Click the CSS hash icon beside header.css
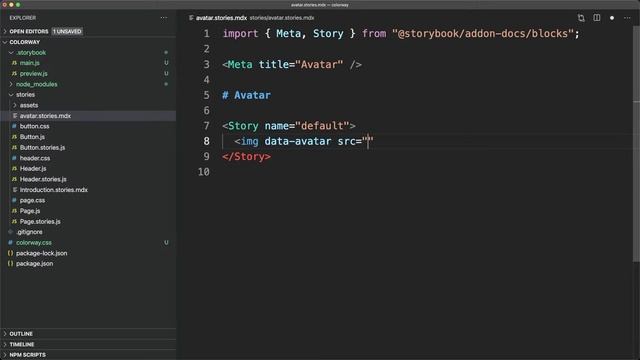Image resolution: width=640 pixels, height=360 pixels. (x=14, y=158)
